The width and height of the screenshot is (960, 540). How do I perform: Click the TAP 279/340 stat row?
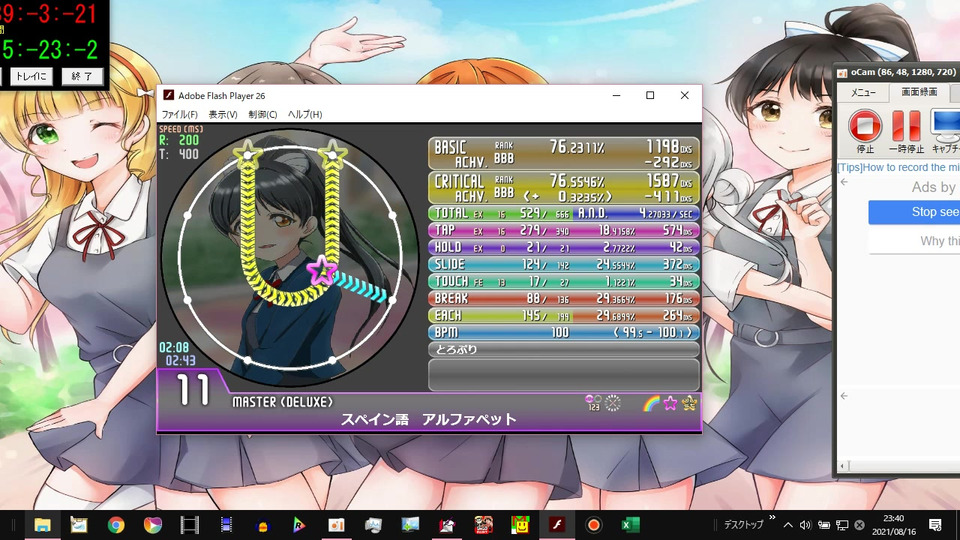564,231
